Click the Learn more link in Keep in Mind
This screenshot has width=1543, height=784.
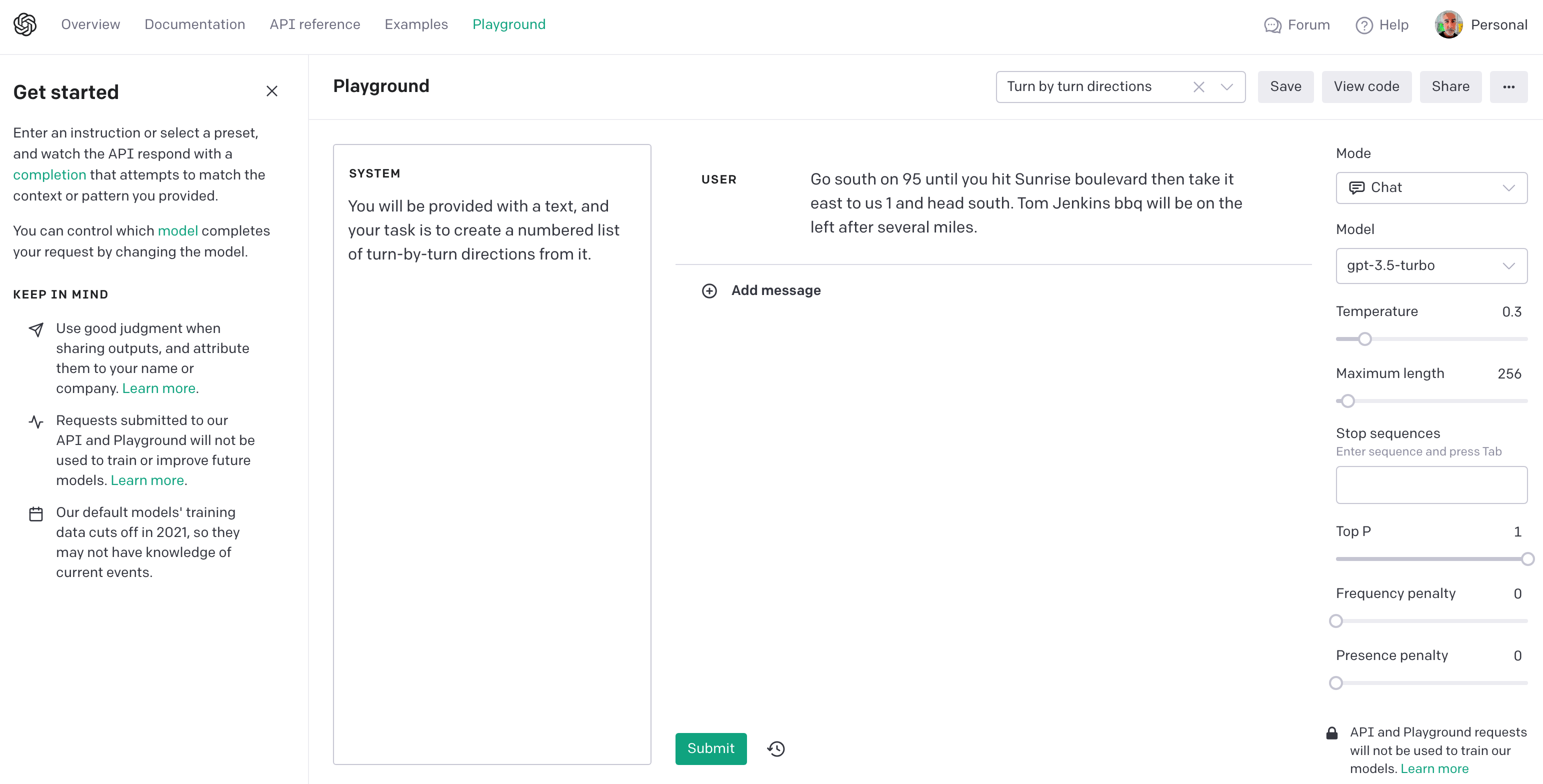(x=158, y=388)
